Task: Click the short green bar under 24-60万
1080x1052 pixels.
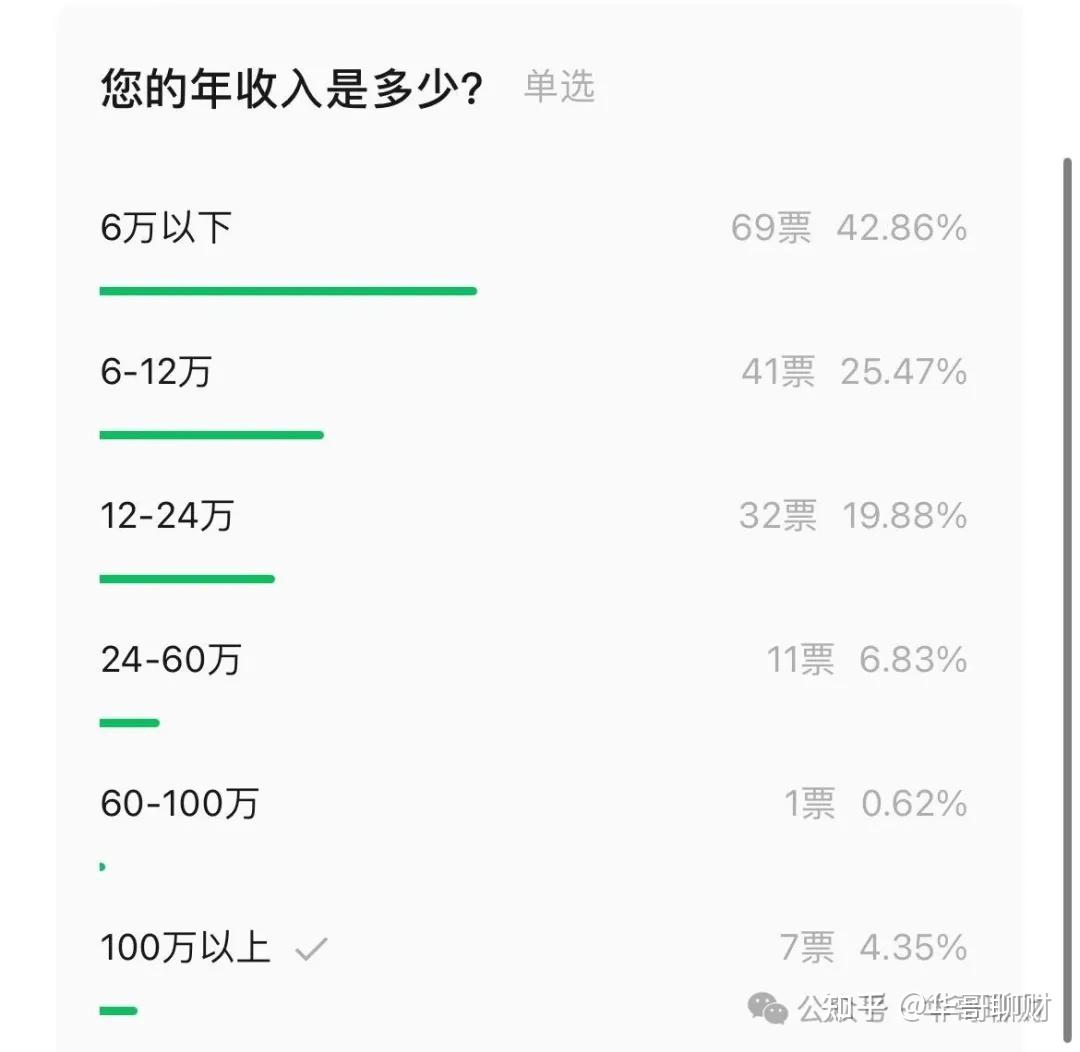Action: click(x=129, y=723)
